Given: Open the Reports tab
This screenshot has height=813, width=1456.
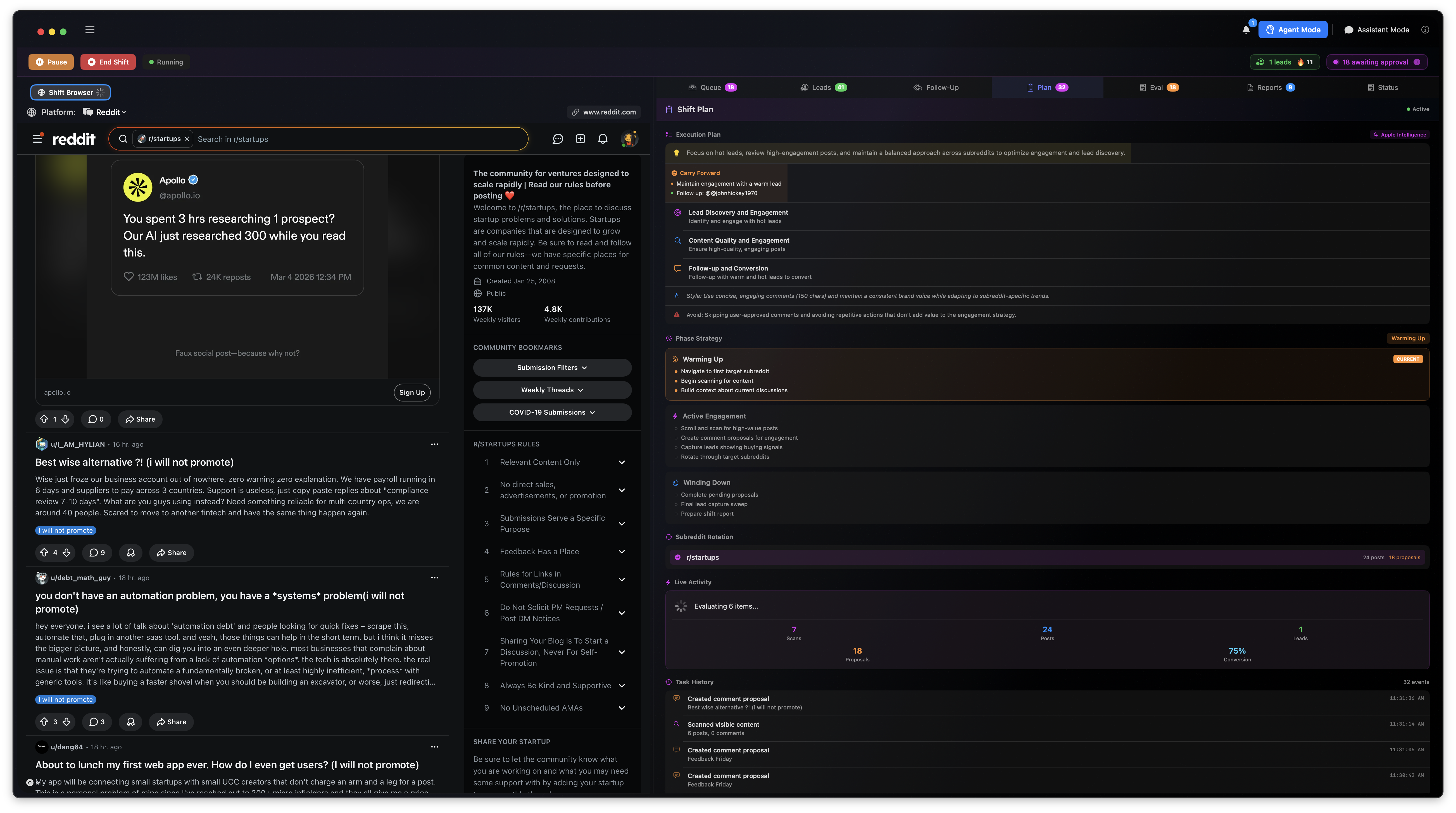Looking at the screenshot, I should [1270, 88].
